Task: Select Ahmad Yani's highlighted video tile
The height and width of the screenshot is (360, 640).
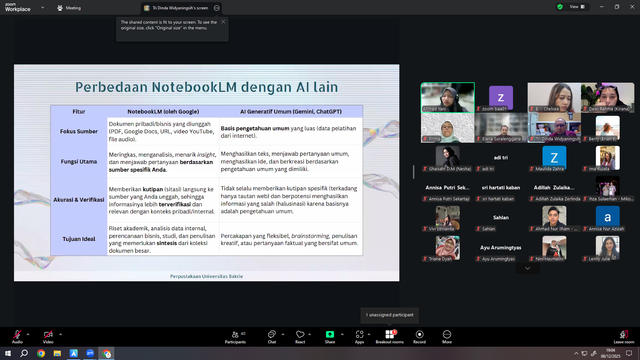Action: [x=448, y=98]
